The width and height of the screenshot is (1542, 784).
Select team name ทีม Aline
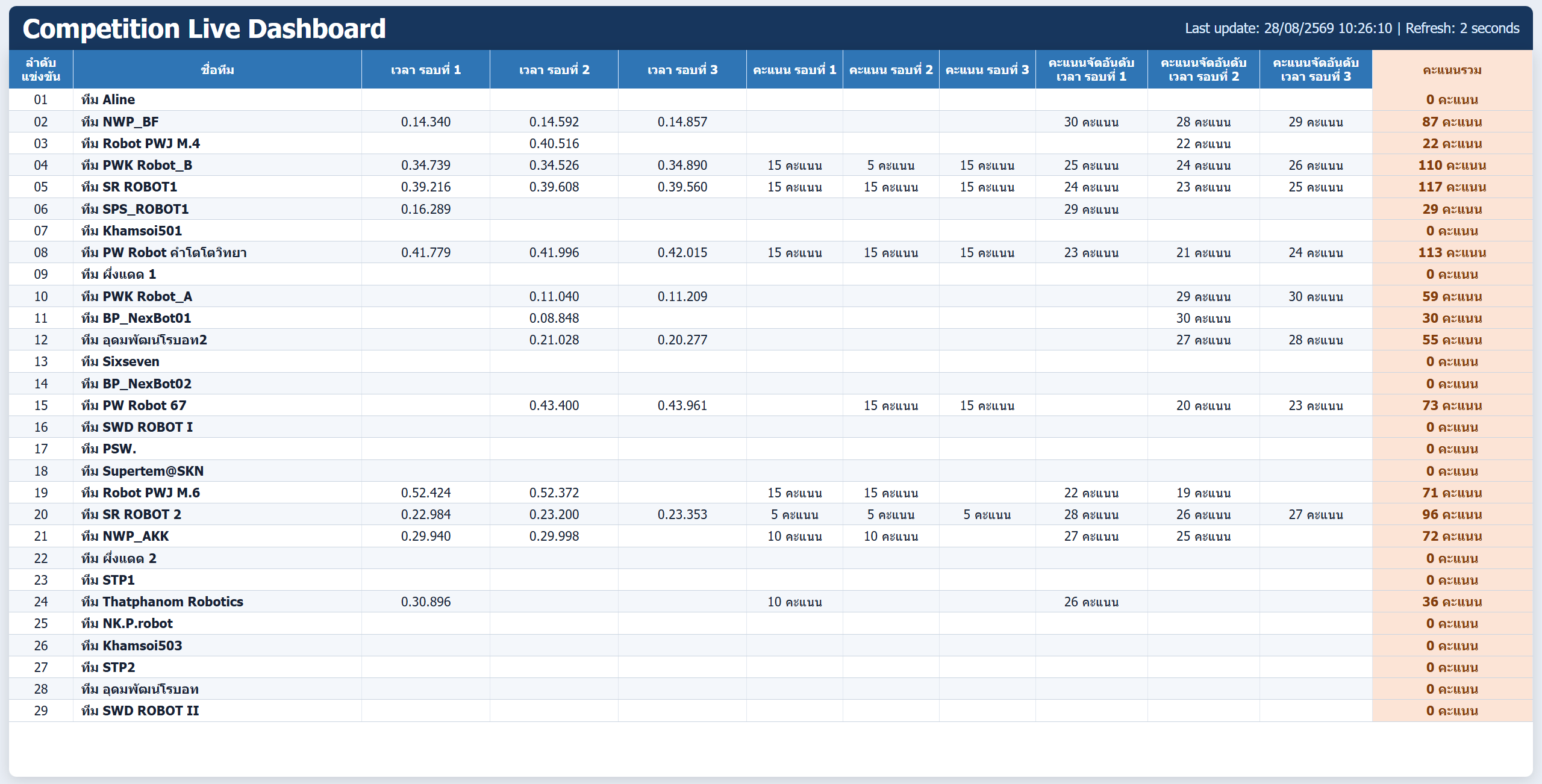(x=108, y=99)
